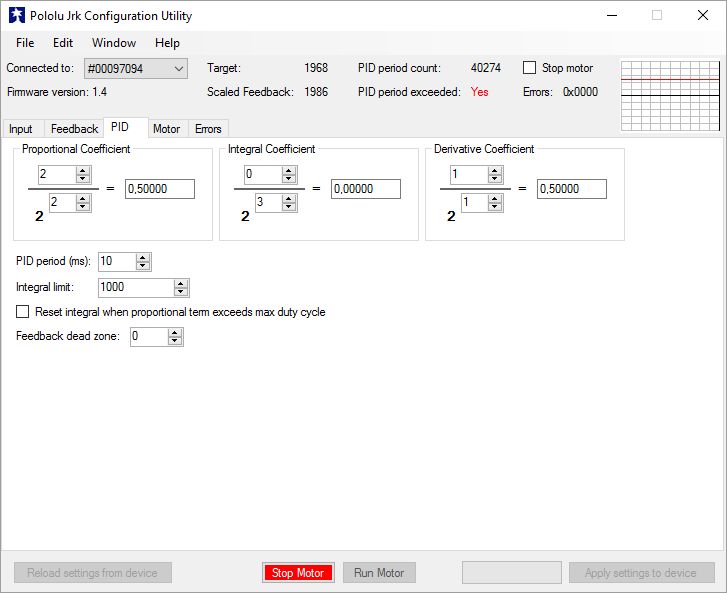727x593 pixels.
Task: Decrease the Integral limit value
Action: click(181, 292)
